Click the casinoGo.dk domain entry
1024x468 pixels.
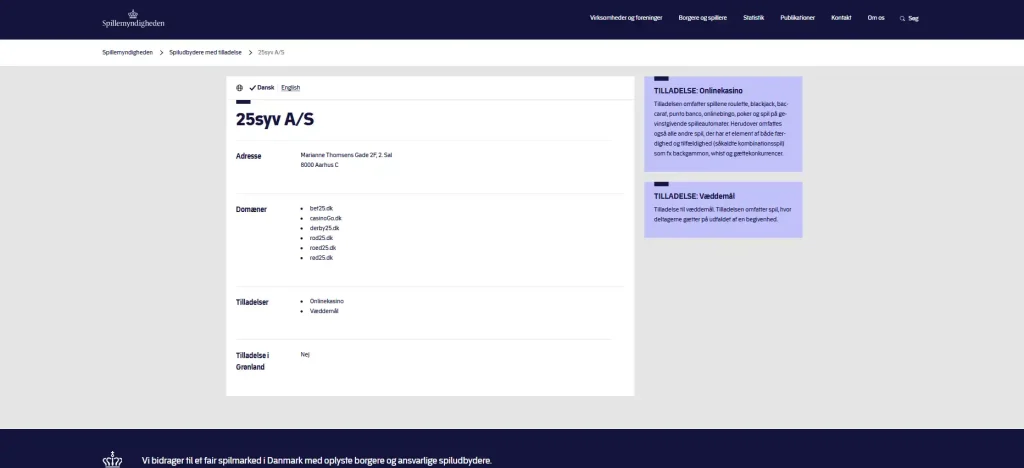pos(325,218)
